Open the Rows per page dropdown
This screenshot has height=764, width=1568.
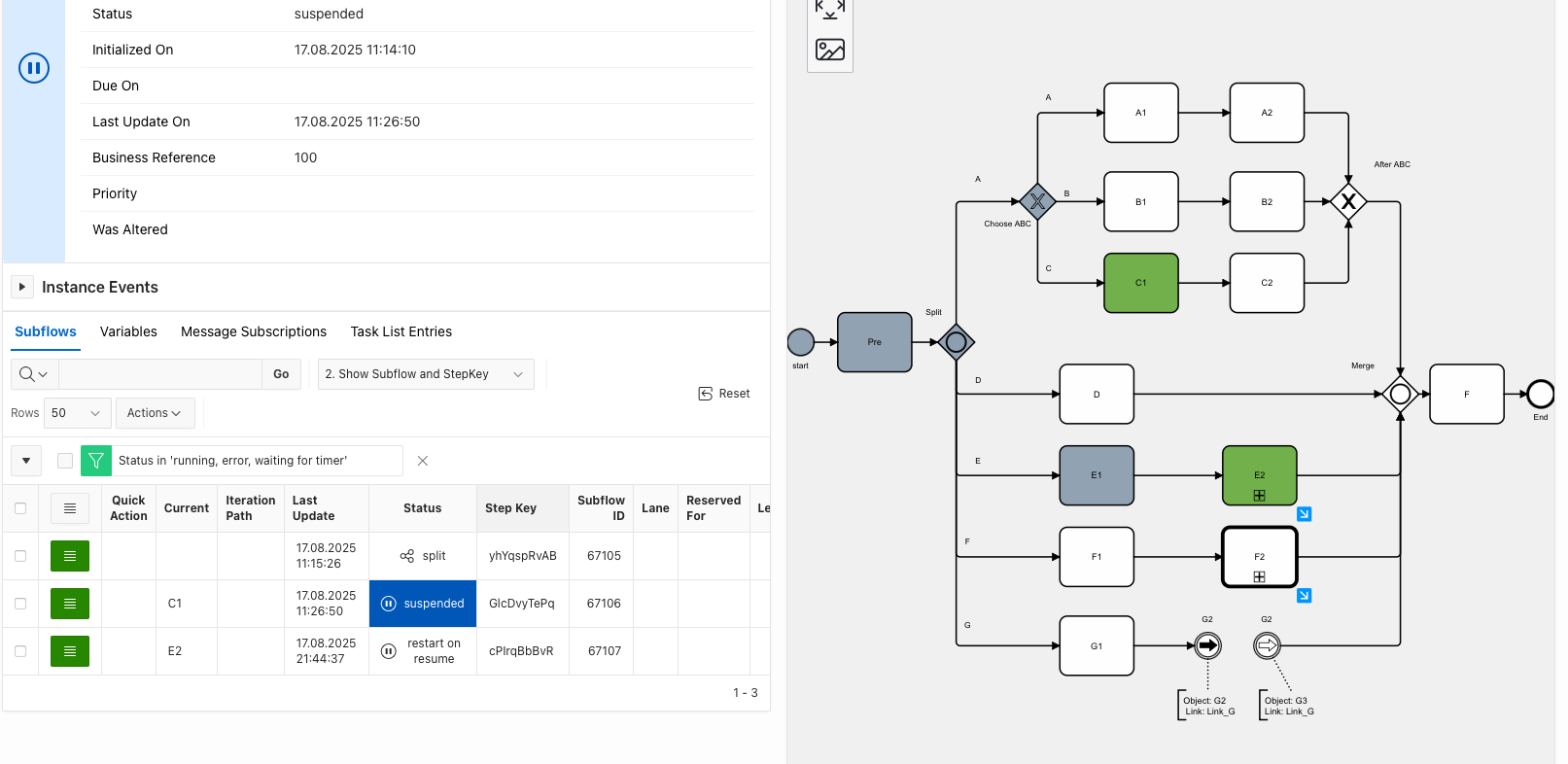tap(77, 413)
